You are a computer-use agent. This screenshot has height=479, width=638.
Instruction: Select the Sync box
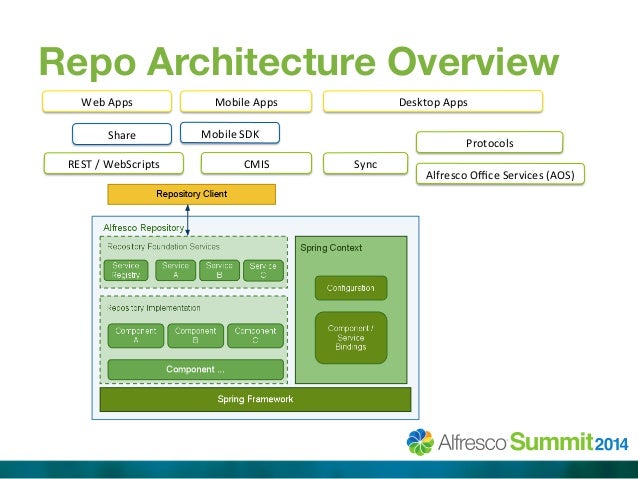pos(365,164)
